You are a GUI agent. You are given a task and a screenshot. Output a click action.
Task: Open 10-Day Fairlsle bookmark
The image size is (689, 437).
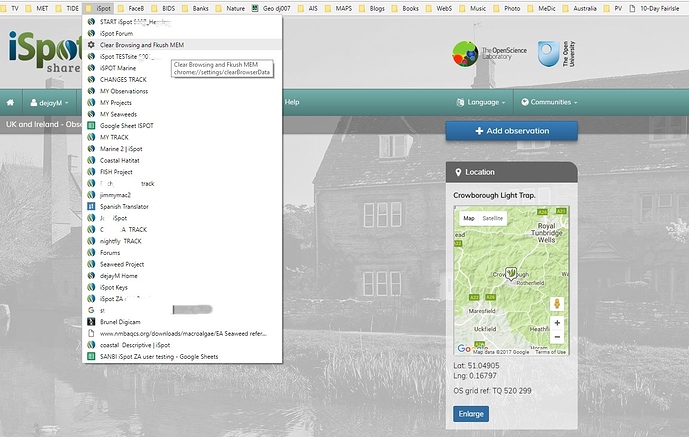tap(654, 8)
